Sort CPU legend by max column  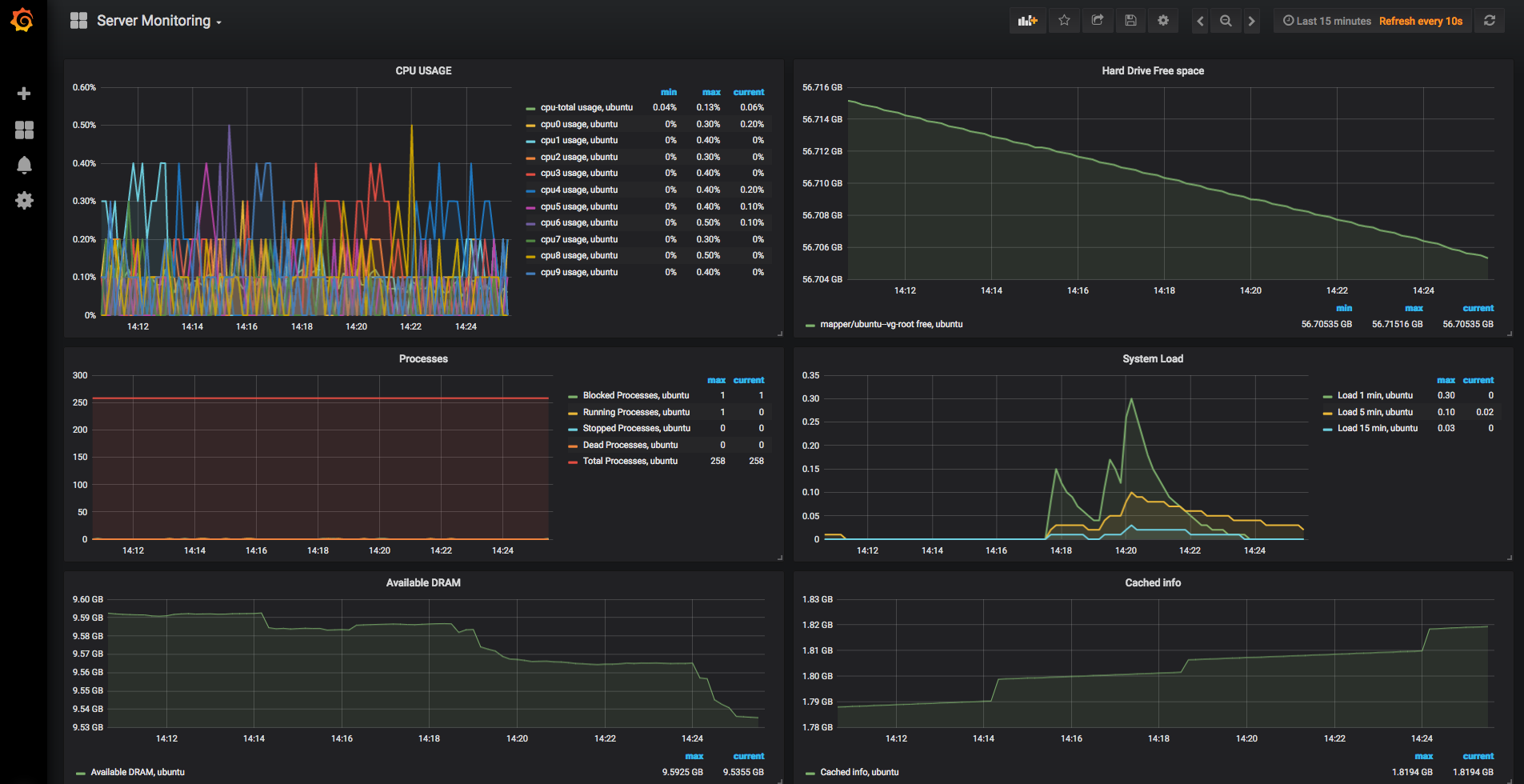[711, 92]
